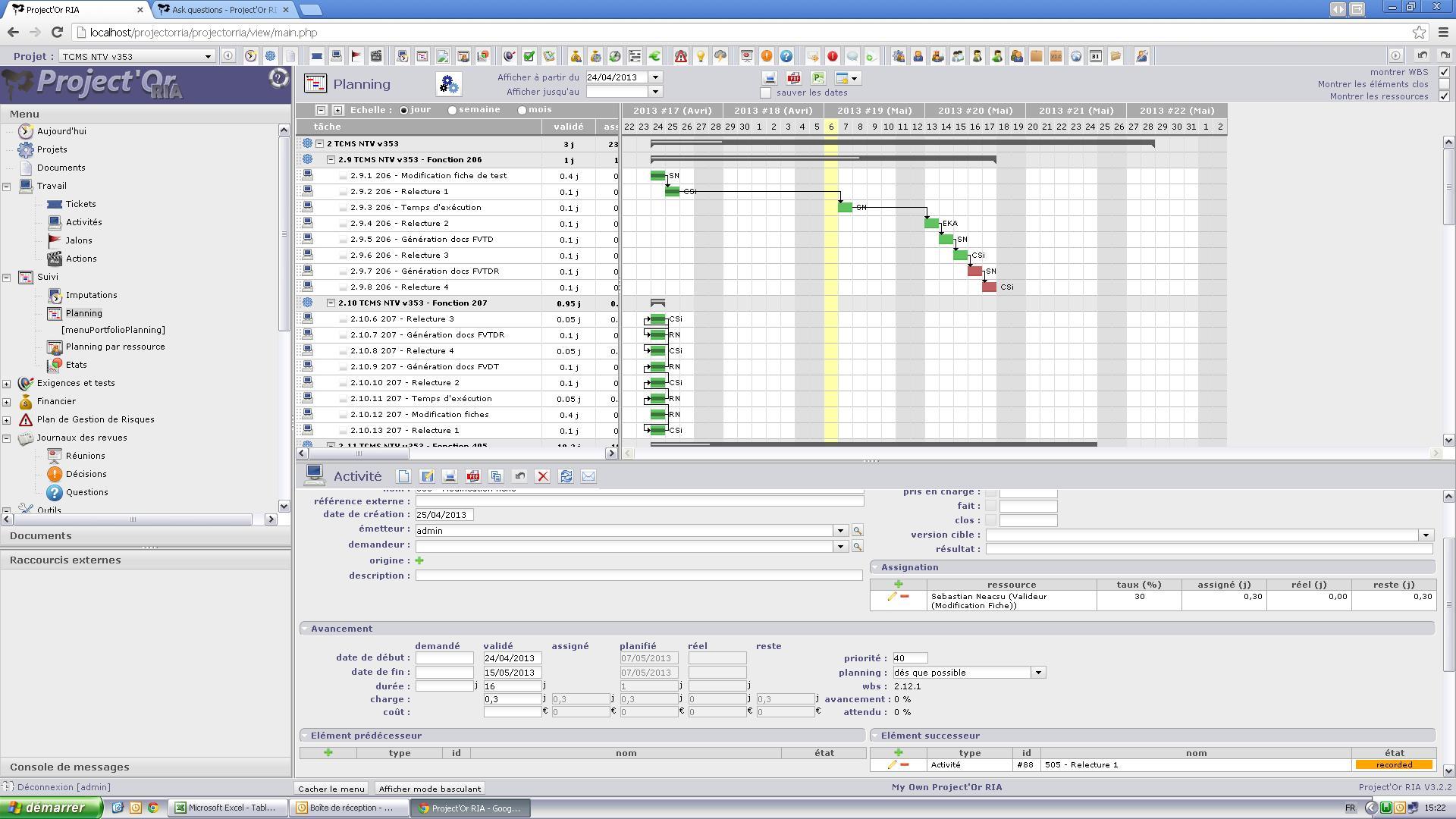Click the refresh icon in Activité toolbar
Screen dimensions: 1456x819
click(x=566, y=476)
